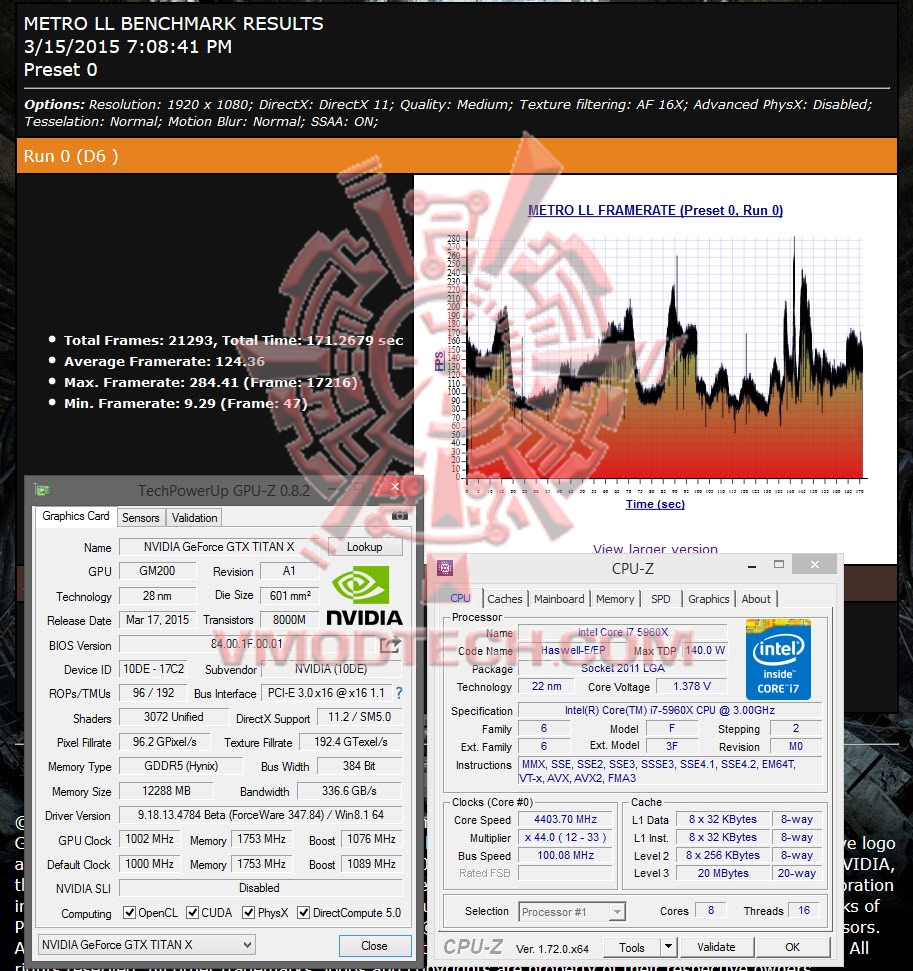Click the Max. Framerate result line
The image size is (913, 971).
pyautogui.click(x=211, y=382)
